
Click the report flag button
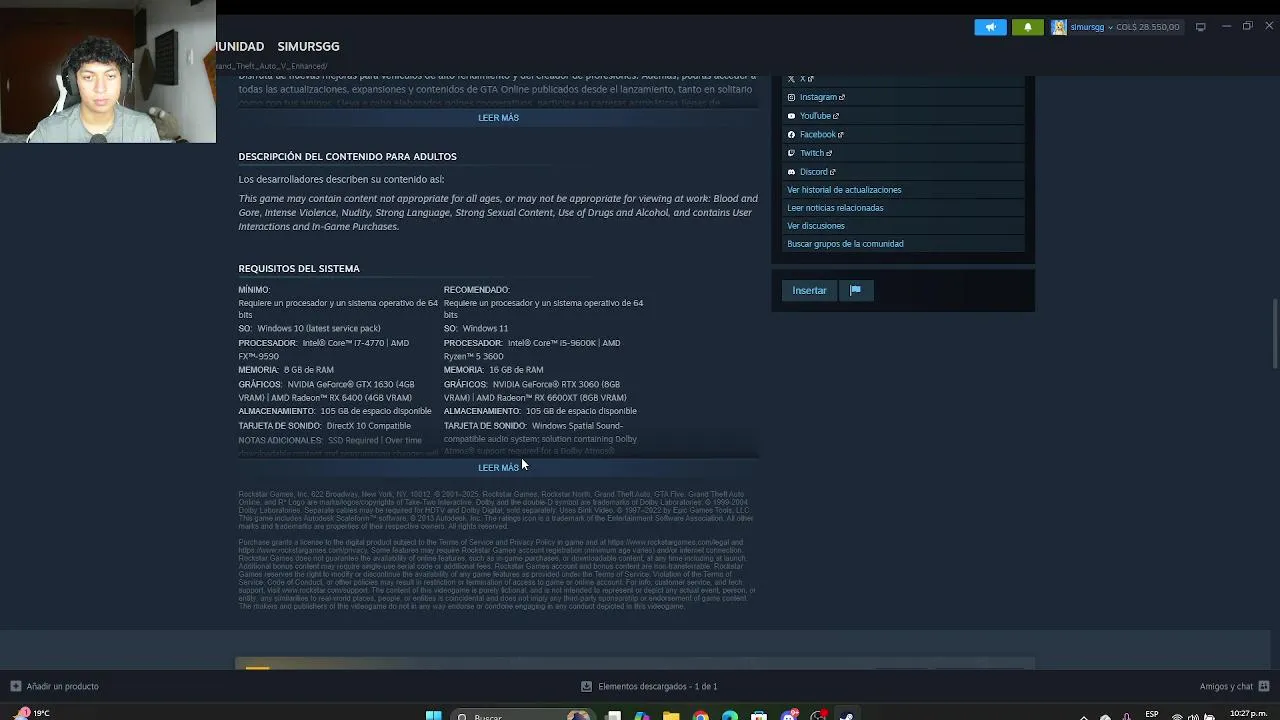pos(855,291)
